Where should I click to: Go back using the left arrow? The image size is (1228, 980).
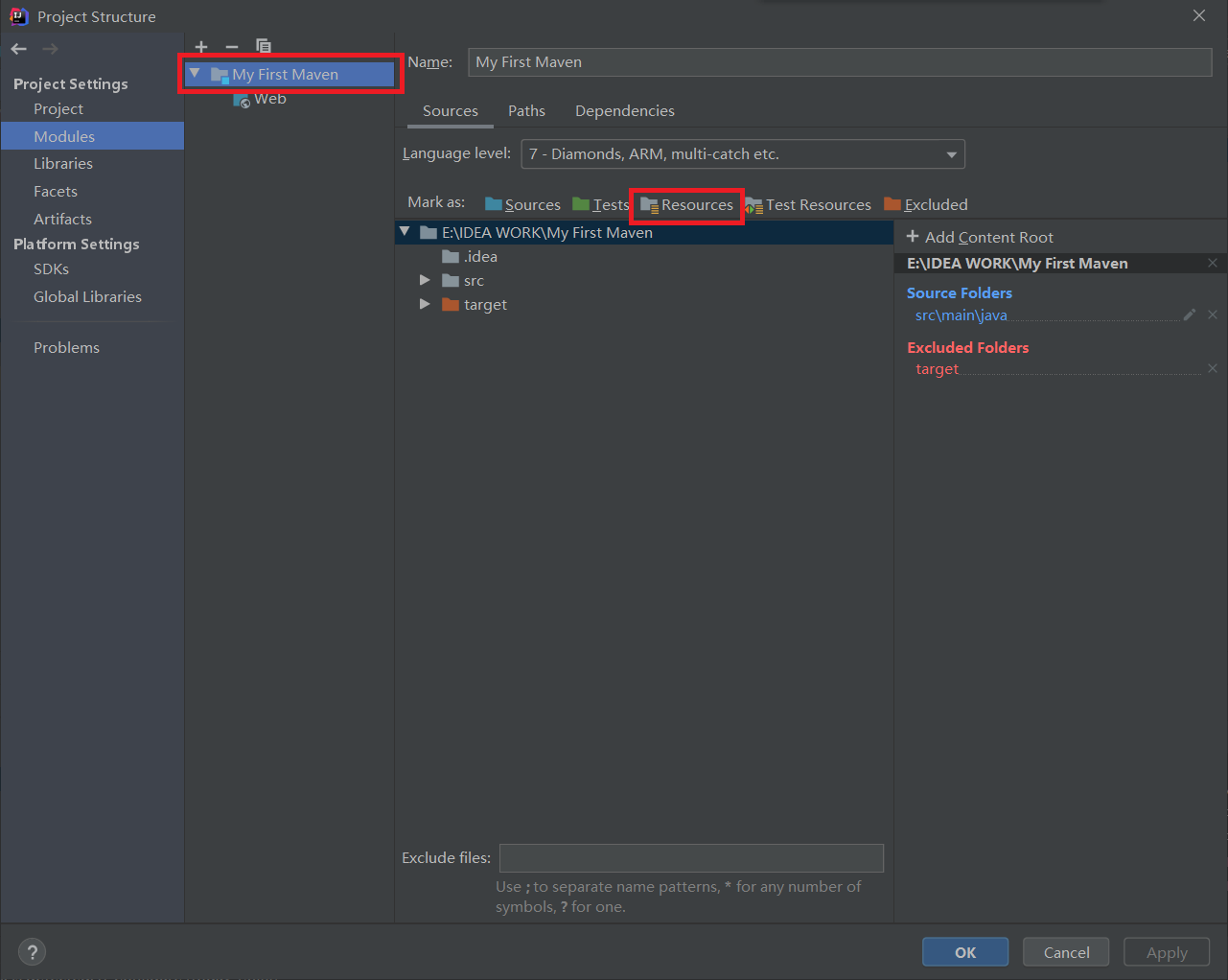(19, 49)
